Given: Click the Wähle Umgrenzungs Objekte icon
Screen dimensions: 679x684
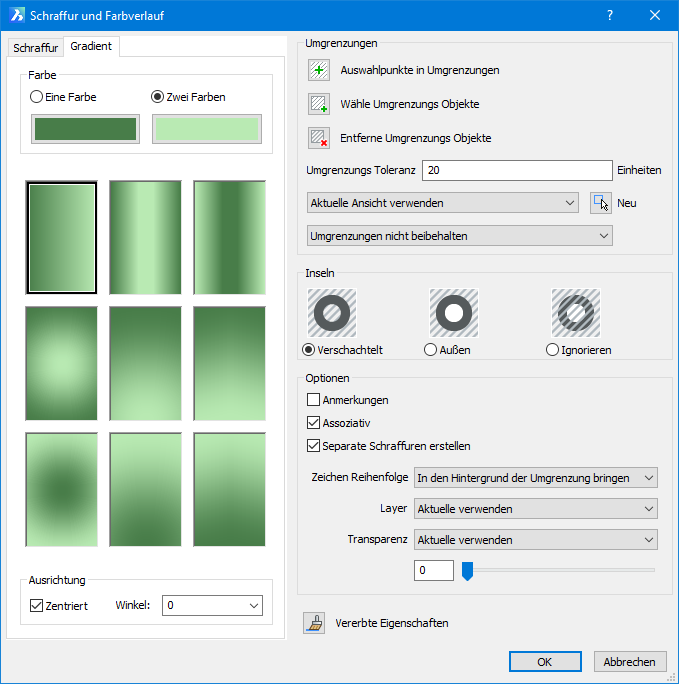Looking at the screenshot, I should tap(319, 104).
